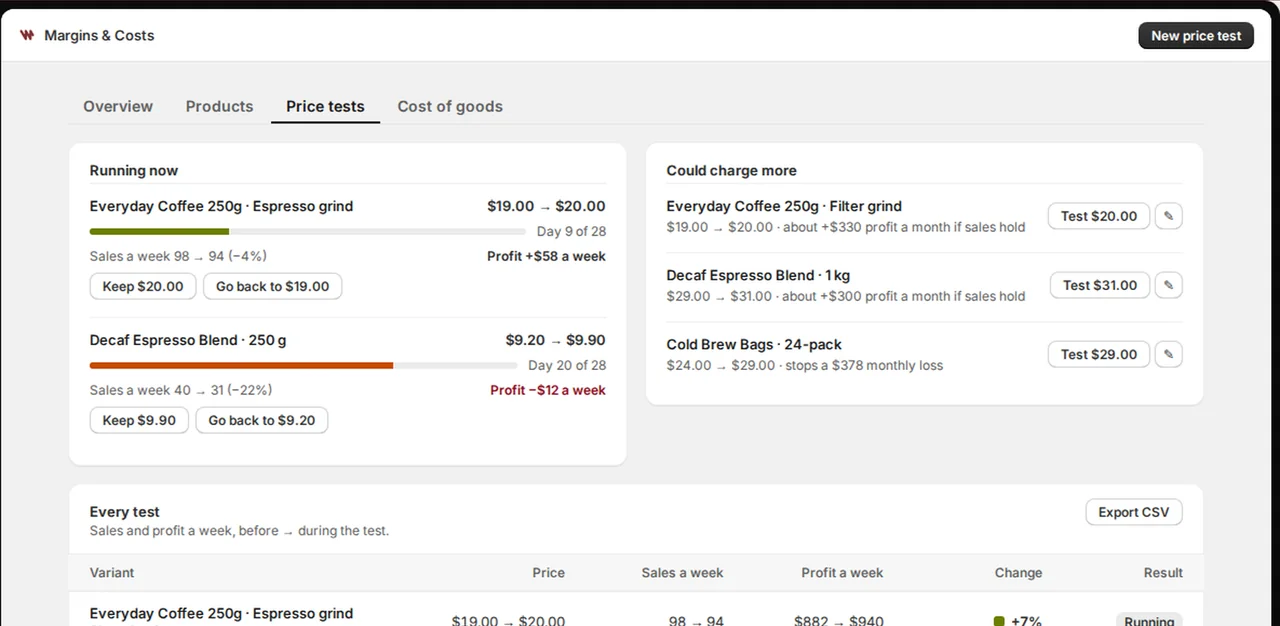Click the green change indicator beside +7%

[999, 621]
